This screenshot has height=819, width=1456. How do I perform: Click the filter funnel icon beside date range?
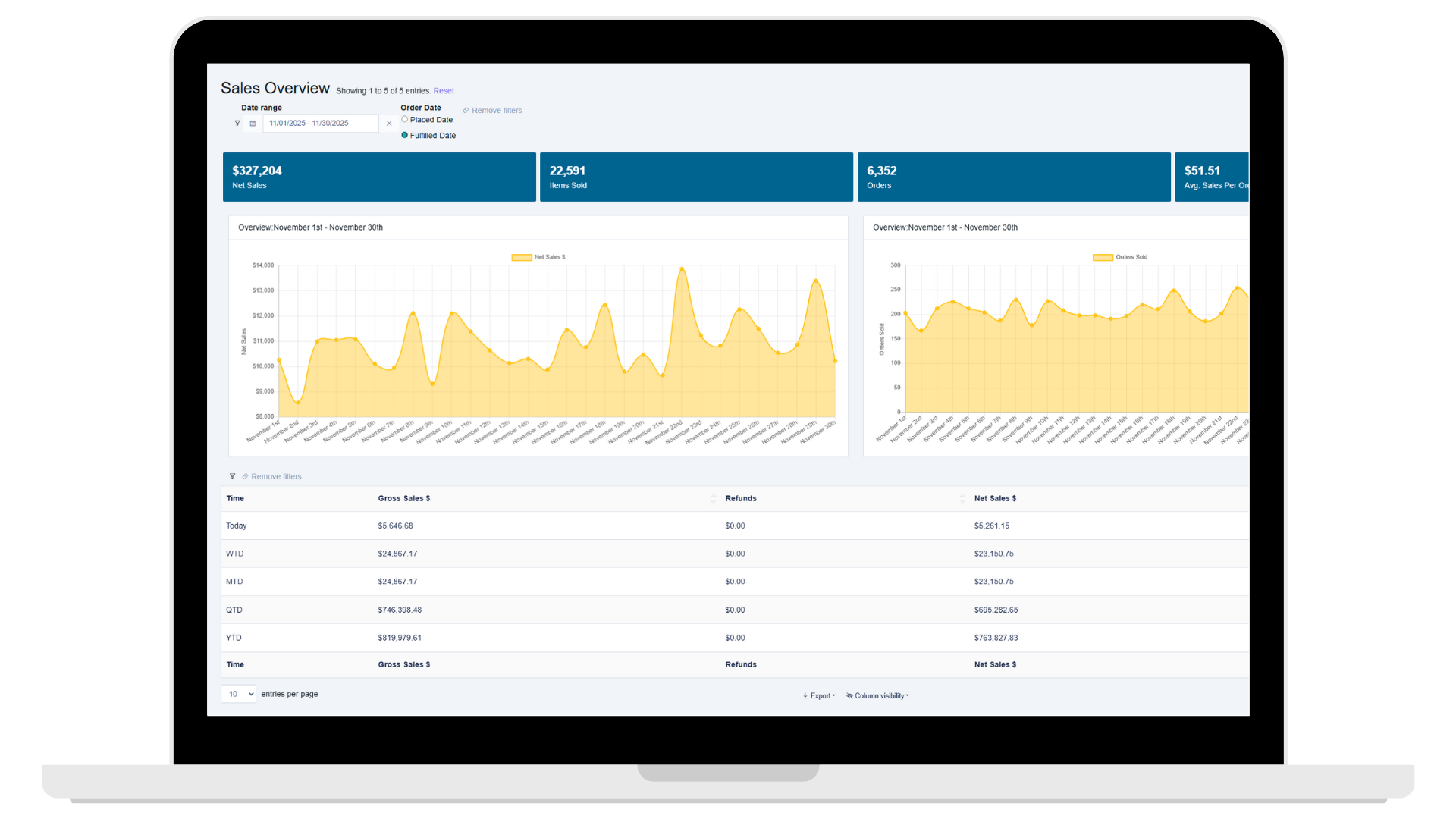coord(237,124)
